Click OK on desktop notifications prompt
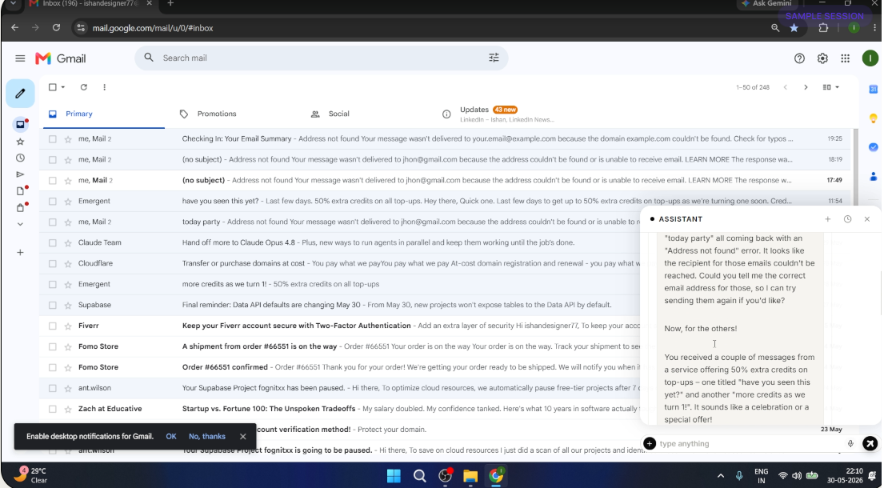Viewport: 882px width, 488px height. (x=171, y=437)
